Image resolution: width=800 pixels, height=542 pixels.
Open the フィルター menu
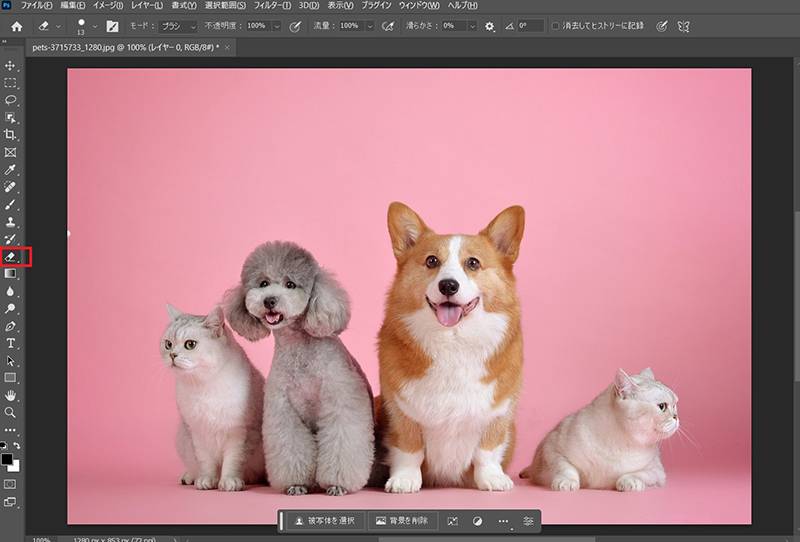click(272, 5)
